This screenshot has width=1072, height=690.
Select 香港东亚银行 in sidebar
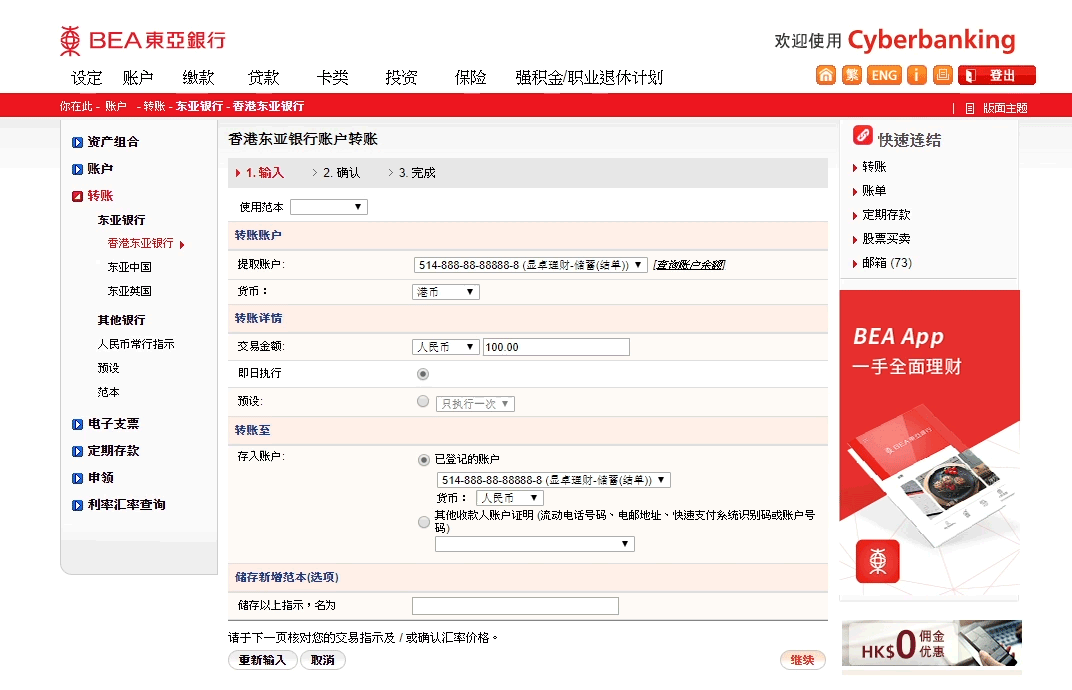click(x=140, y=243)
